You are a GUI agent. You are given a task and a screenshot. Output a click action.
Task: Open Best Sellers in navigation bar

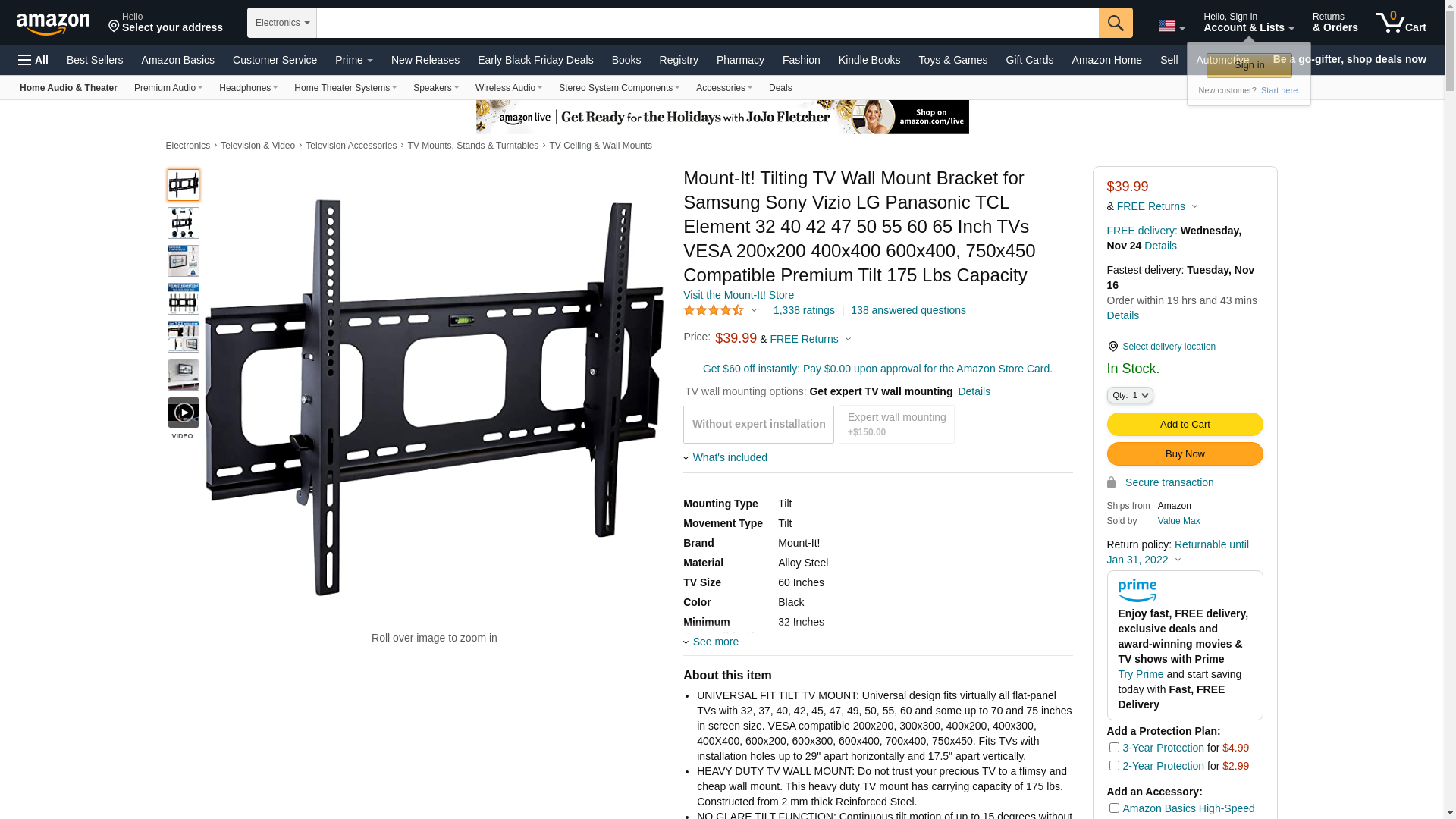pyautogui.click(x=95, y=60)
